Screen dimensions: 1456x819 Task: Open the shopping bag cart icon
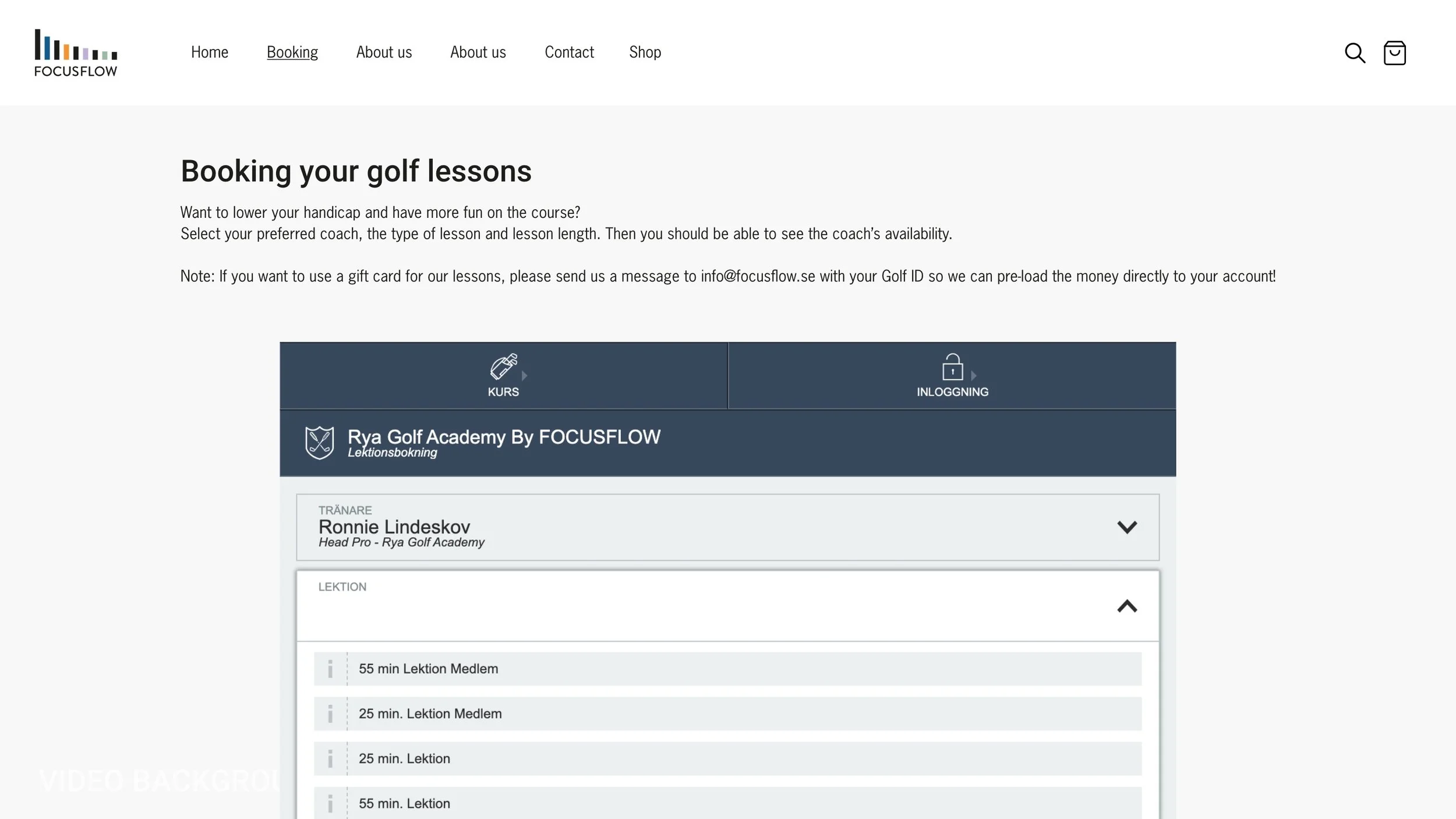1394,53
